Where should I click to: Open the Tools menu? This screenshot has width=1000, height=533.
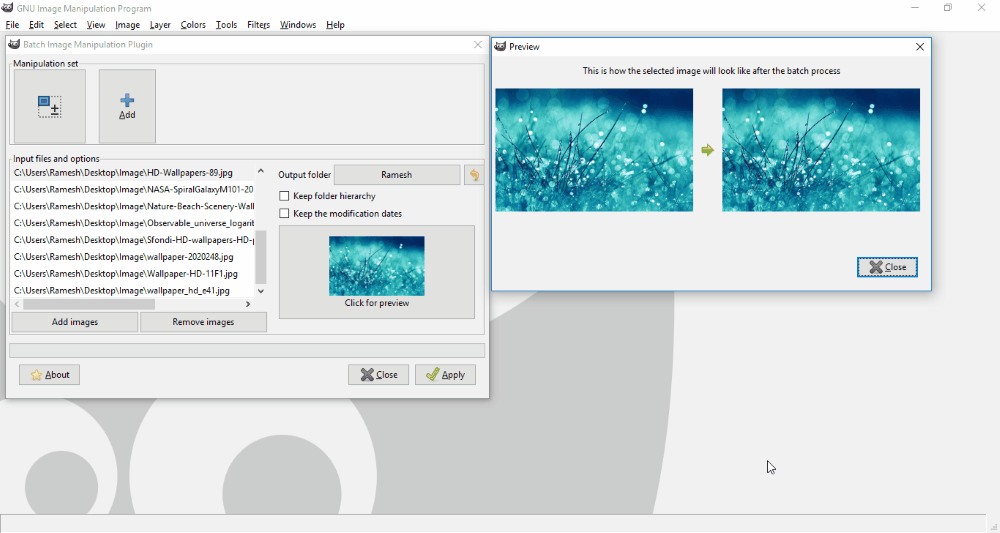click(226, 25)
